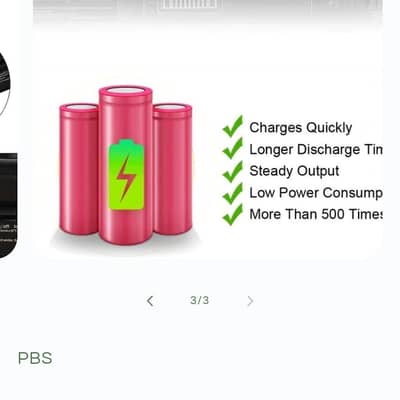Click the More Than 500 Times text
The width and height of the screenshot is (400, 400).
click(316, 214)
